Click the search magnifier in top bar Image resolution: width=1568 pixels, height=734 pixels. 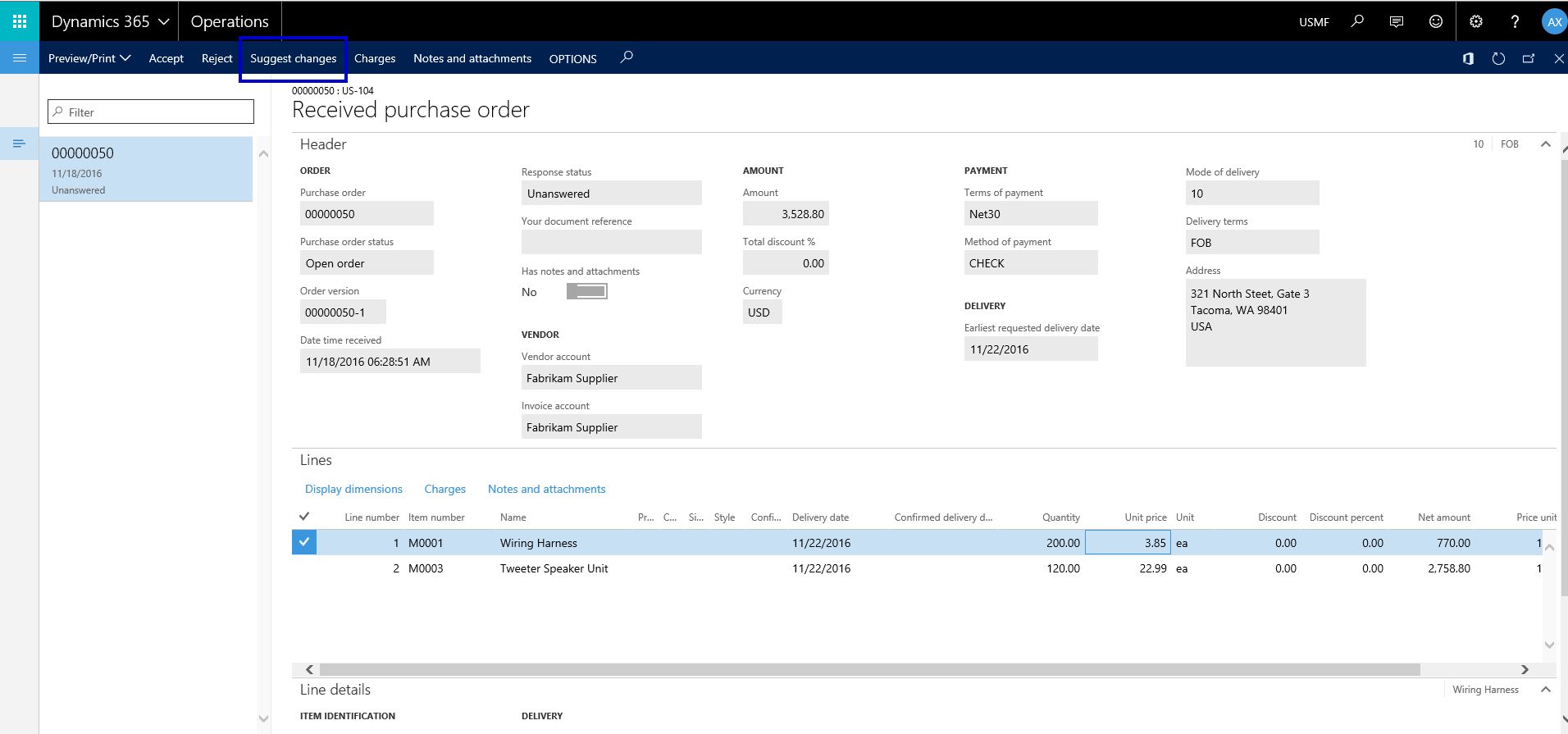pyautogui.click(x=1357, y=21)
